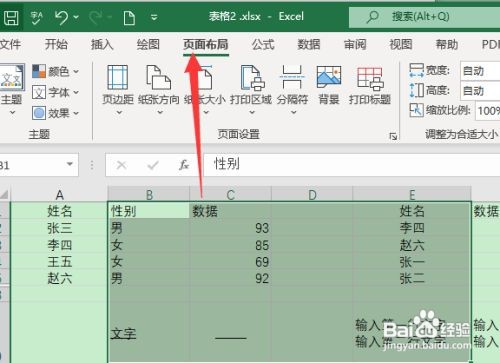Select column B header
Image resolution: width=500 pixels, height=363 pixels.
(x=149, y=195)
